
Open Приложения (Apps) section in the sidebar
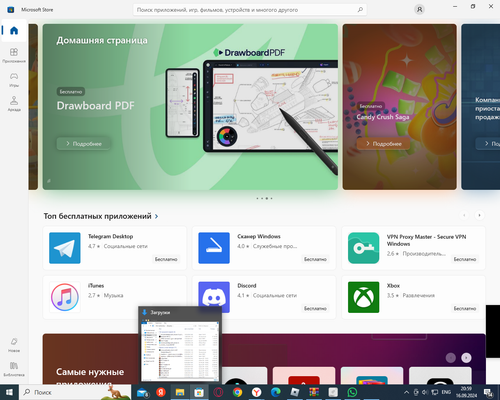coord(14,55)
